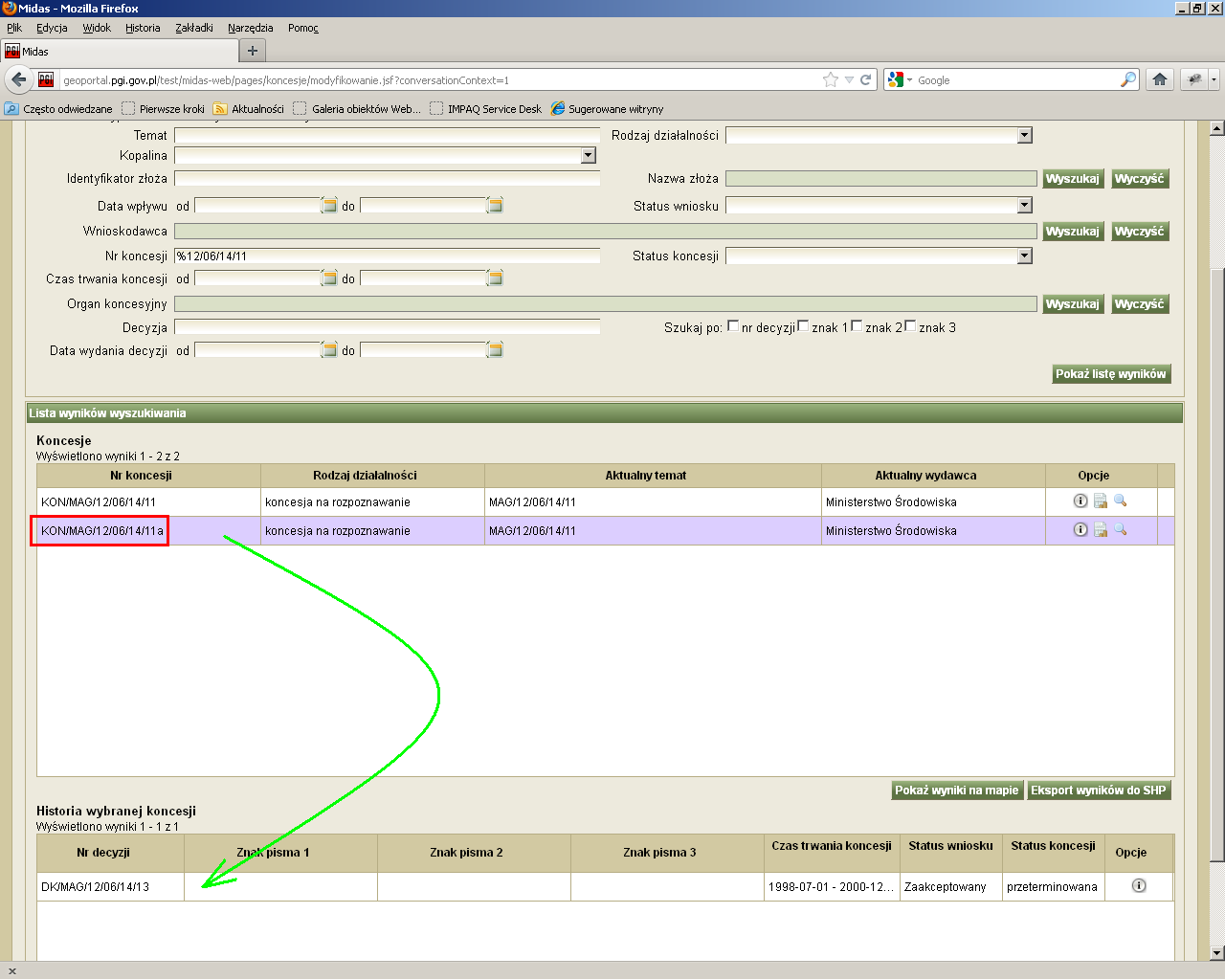Click Pokaż listę wyników button
1225x980 pixels.
1111,374
